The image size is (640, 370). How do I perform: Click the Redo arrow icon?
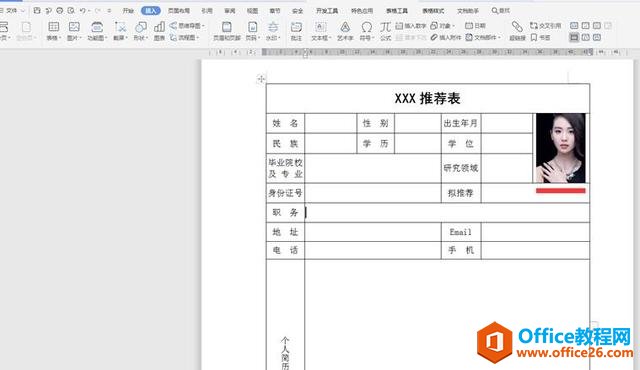click(x=98, y=11)
